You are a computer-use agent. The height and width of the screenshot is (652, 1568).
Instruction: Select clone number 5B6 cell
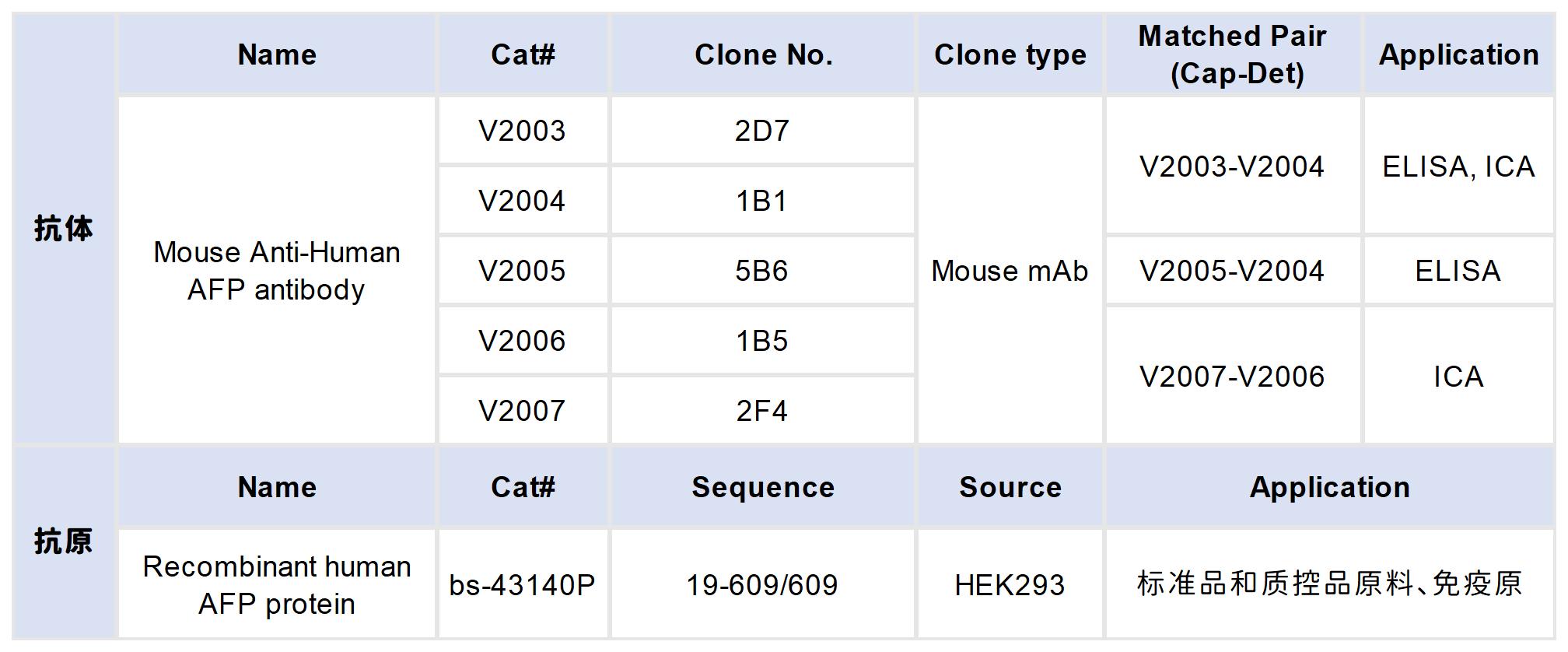[762, 271]
